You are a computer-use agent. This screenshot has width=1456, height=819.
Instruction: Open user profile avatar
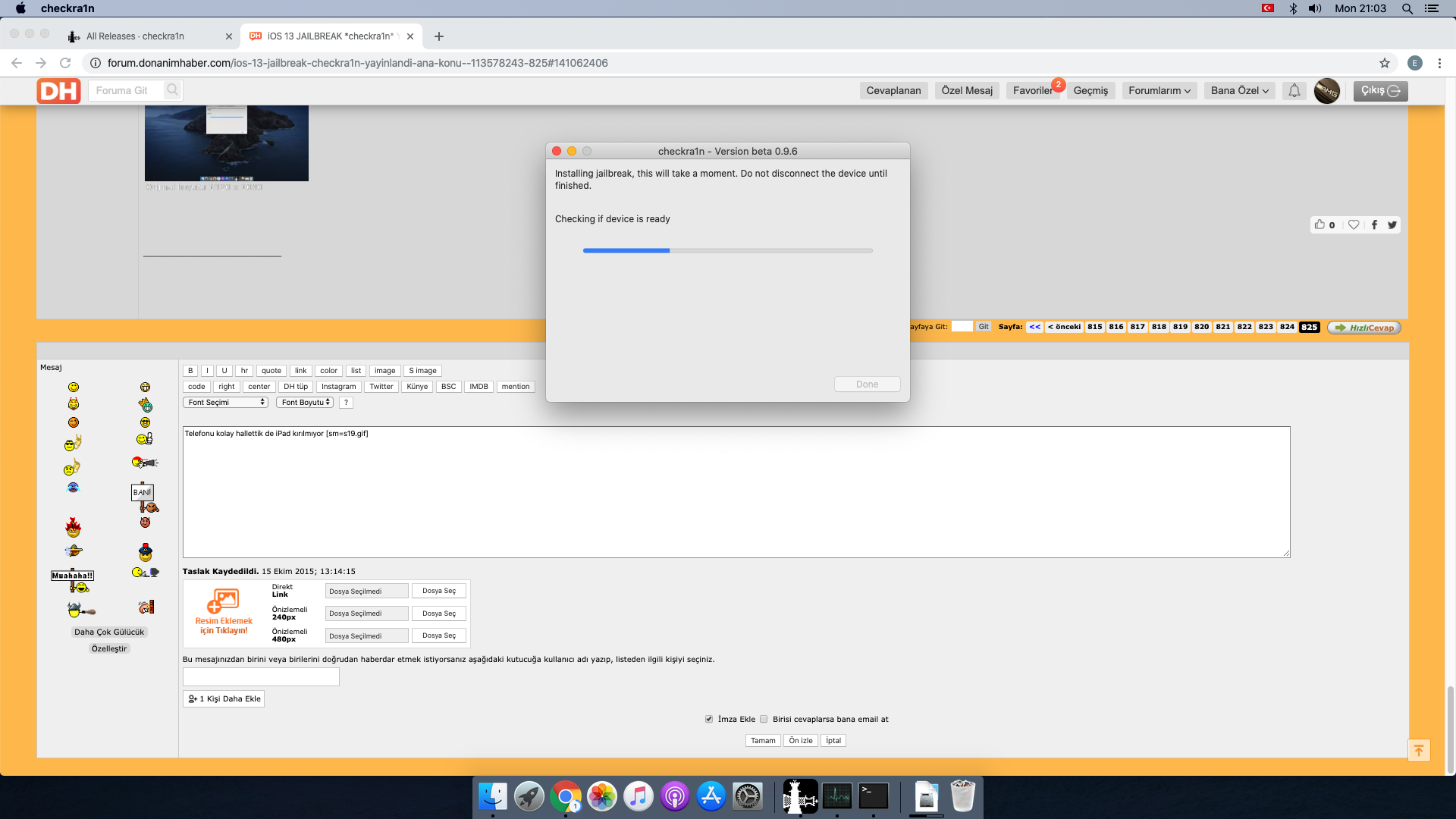point(1327,91)
